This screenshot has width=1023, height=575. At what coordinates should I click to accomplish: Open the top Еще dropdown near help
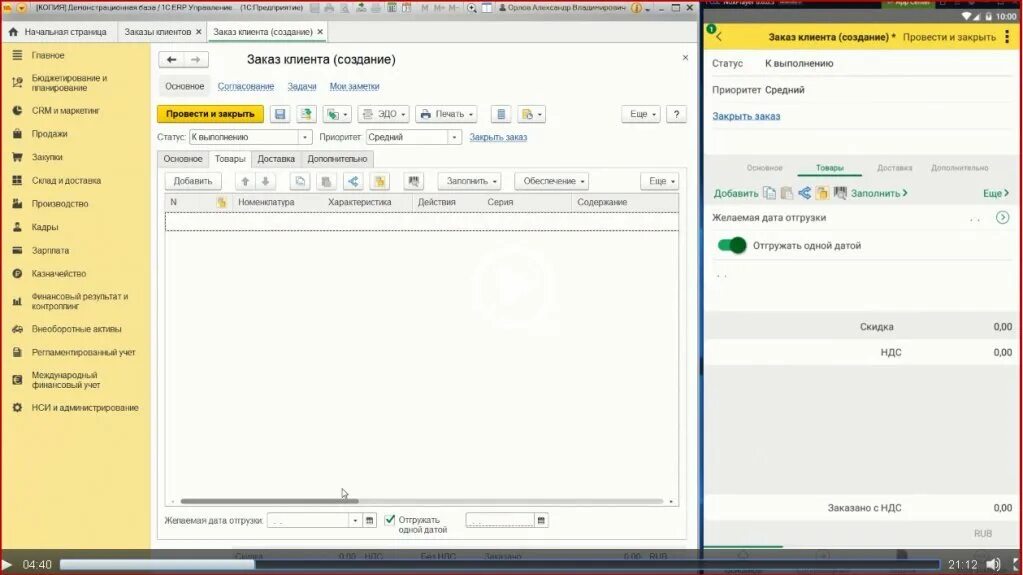pyautogui.click(x=641, y=114)
